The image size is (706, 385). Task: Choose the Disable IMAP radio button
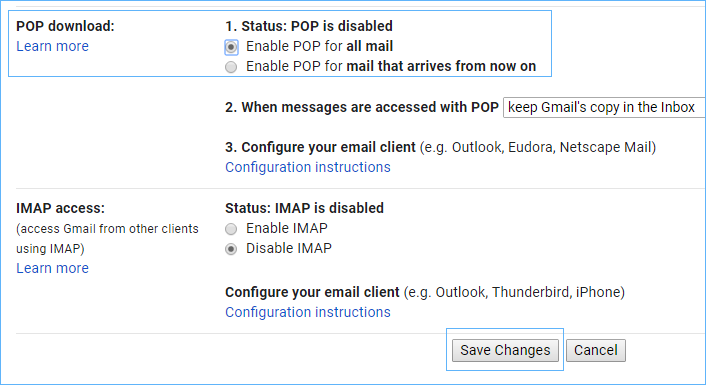click(x=231, y=249)
